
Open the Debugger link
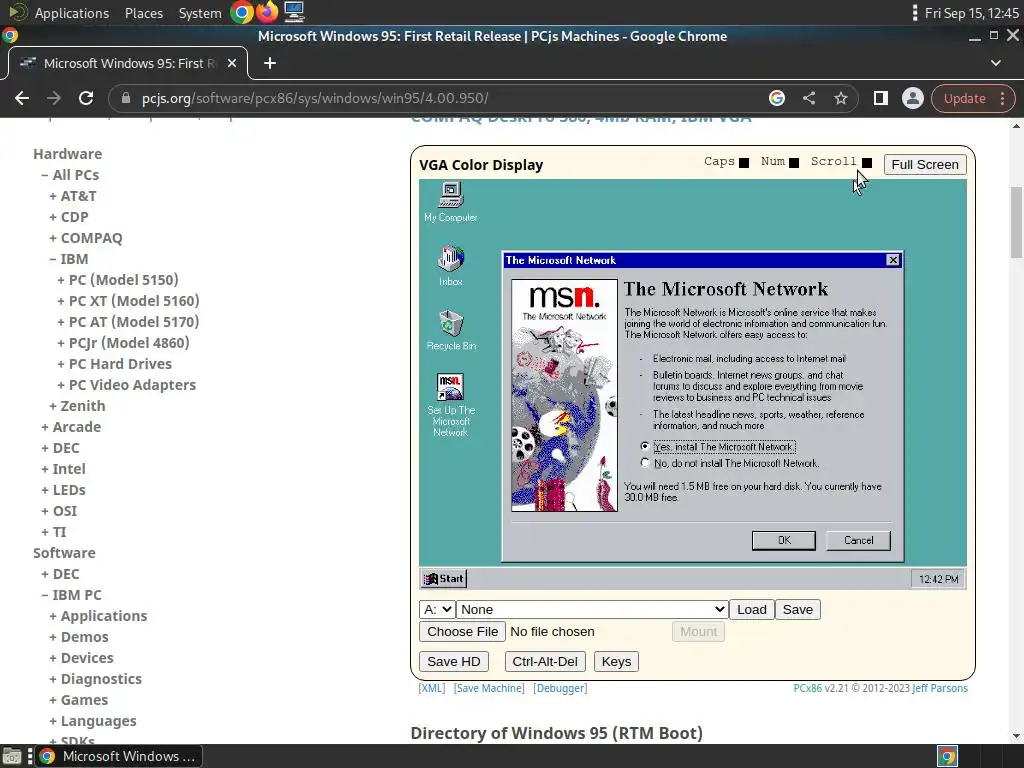click(560, 688)
